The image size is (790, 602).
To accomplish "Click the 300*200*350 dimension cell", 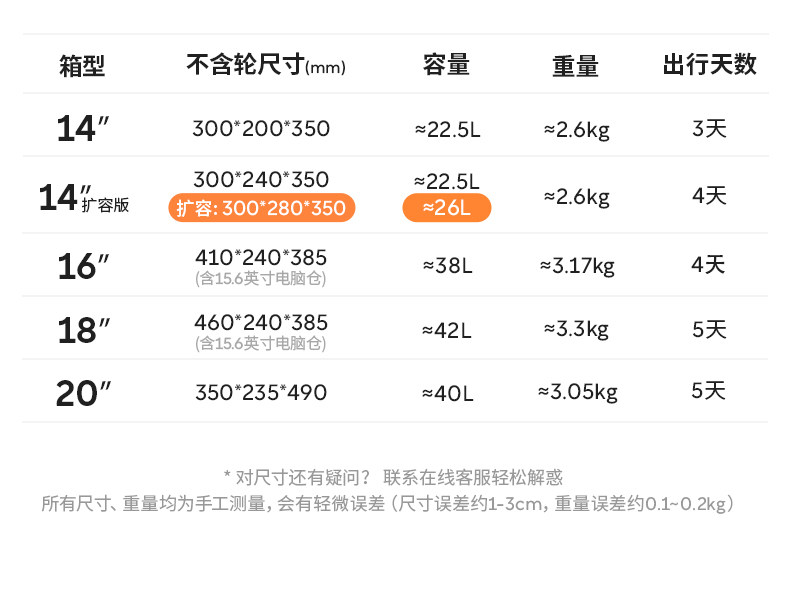I will pos(261,129).
